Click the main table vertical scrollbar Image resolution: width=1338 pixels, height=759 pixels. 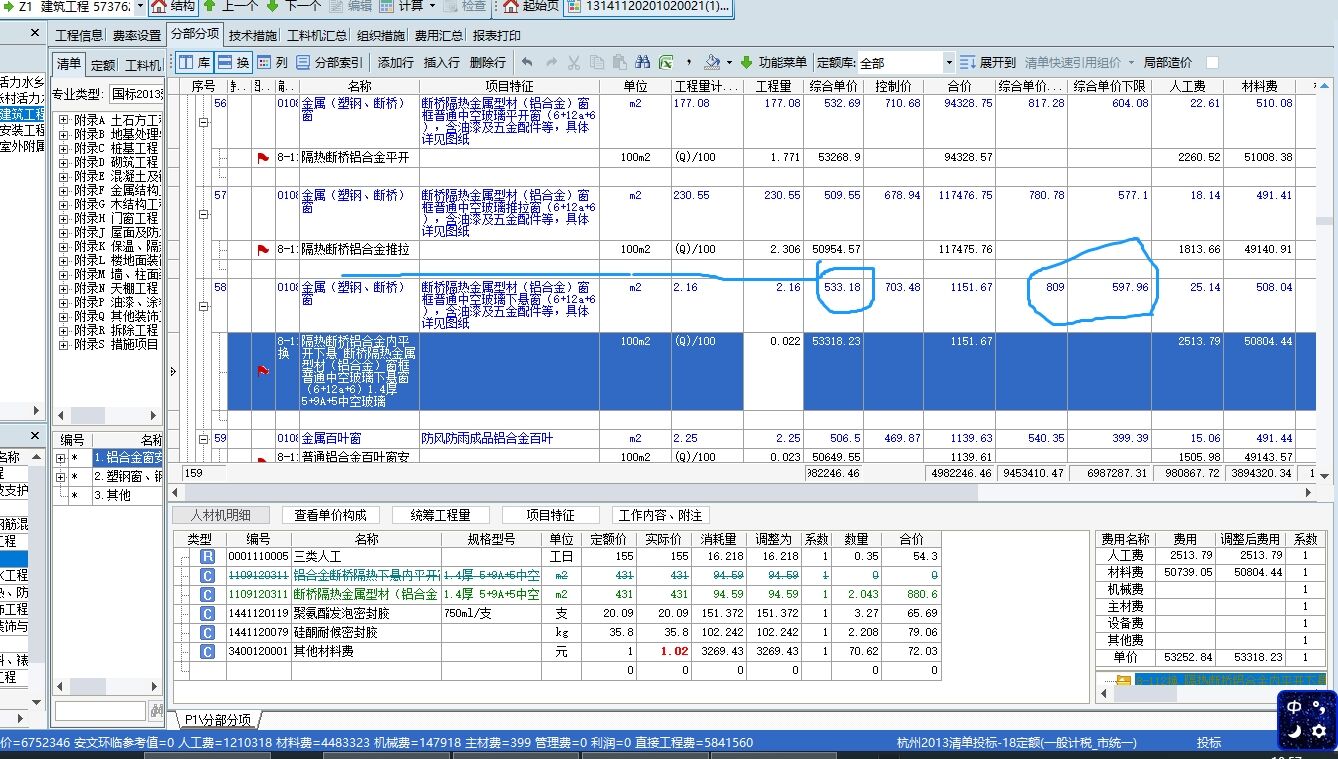coord(1324,220)
